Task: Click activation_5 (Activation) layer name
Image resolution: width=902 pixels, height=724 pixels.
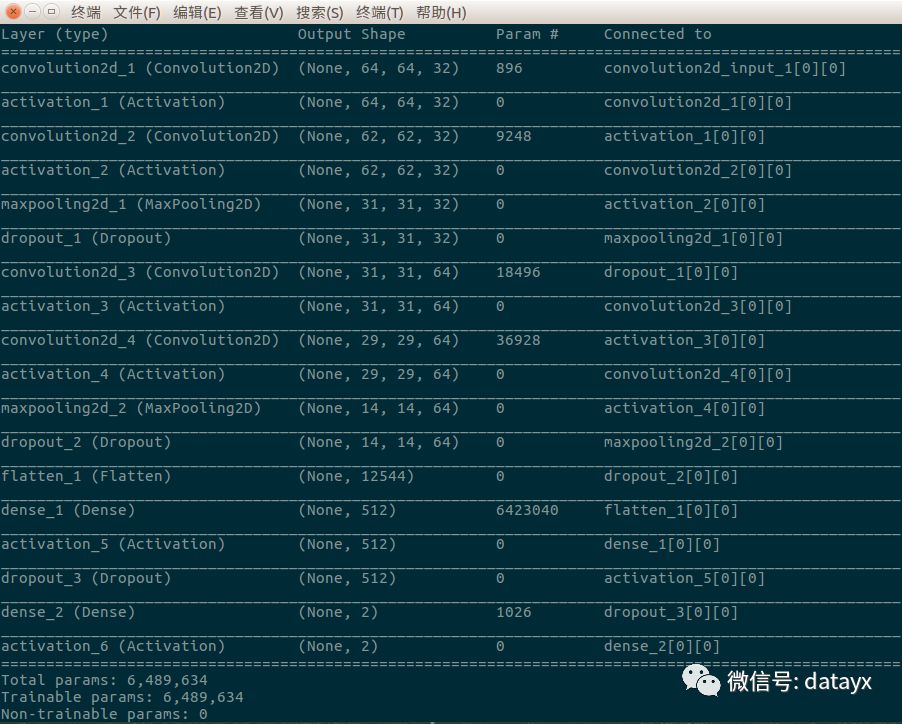Action: pyautogui.click(x=113, y=544)
